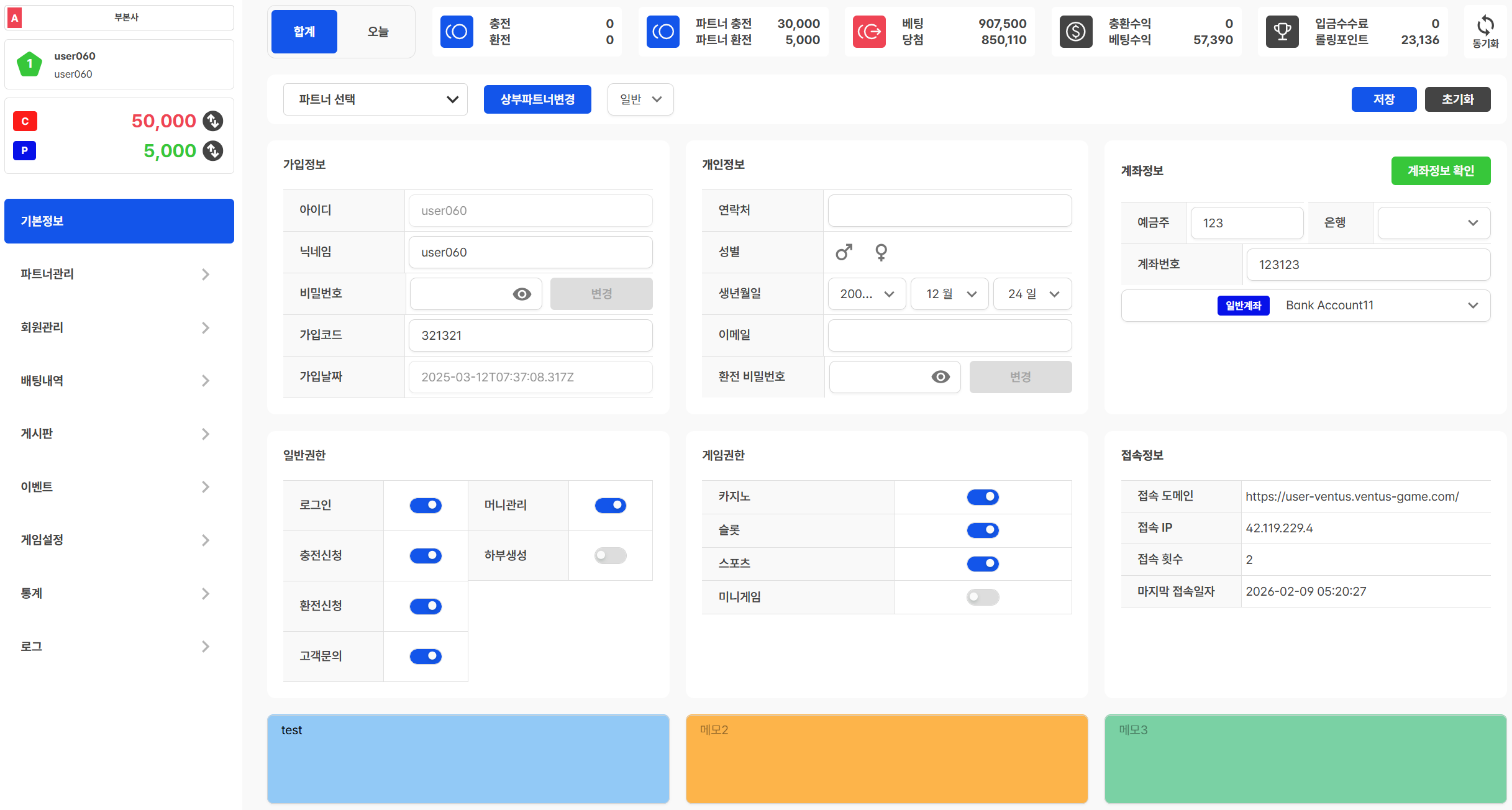
Task: Reveal 환전 비밀번호 with eye icon
Action: click(940, 377)
